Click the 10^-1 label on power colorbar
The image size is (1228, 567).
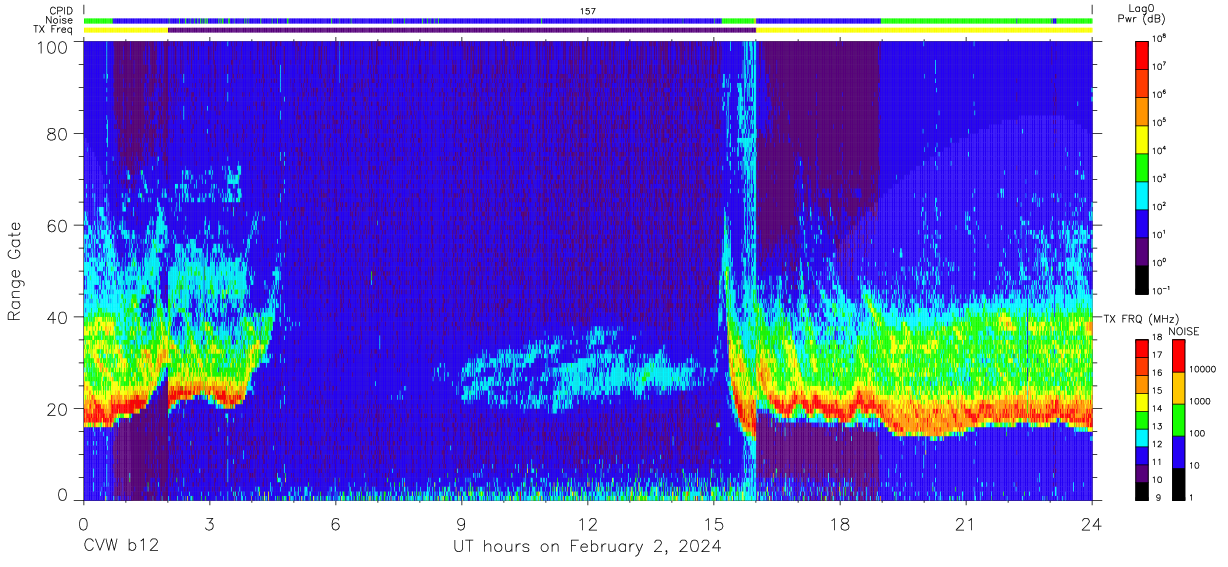(1162, 289)
